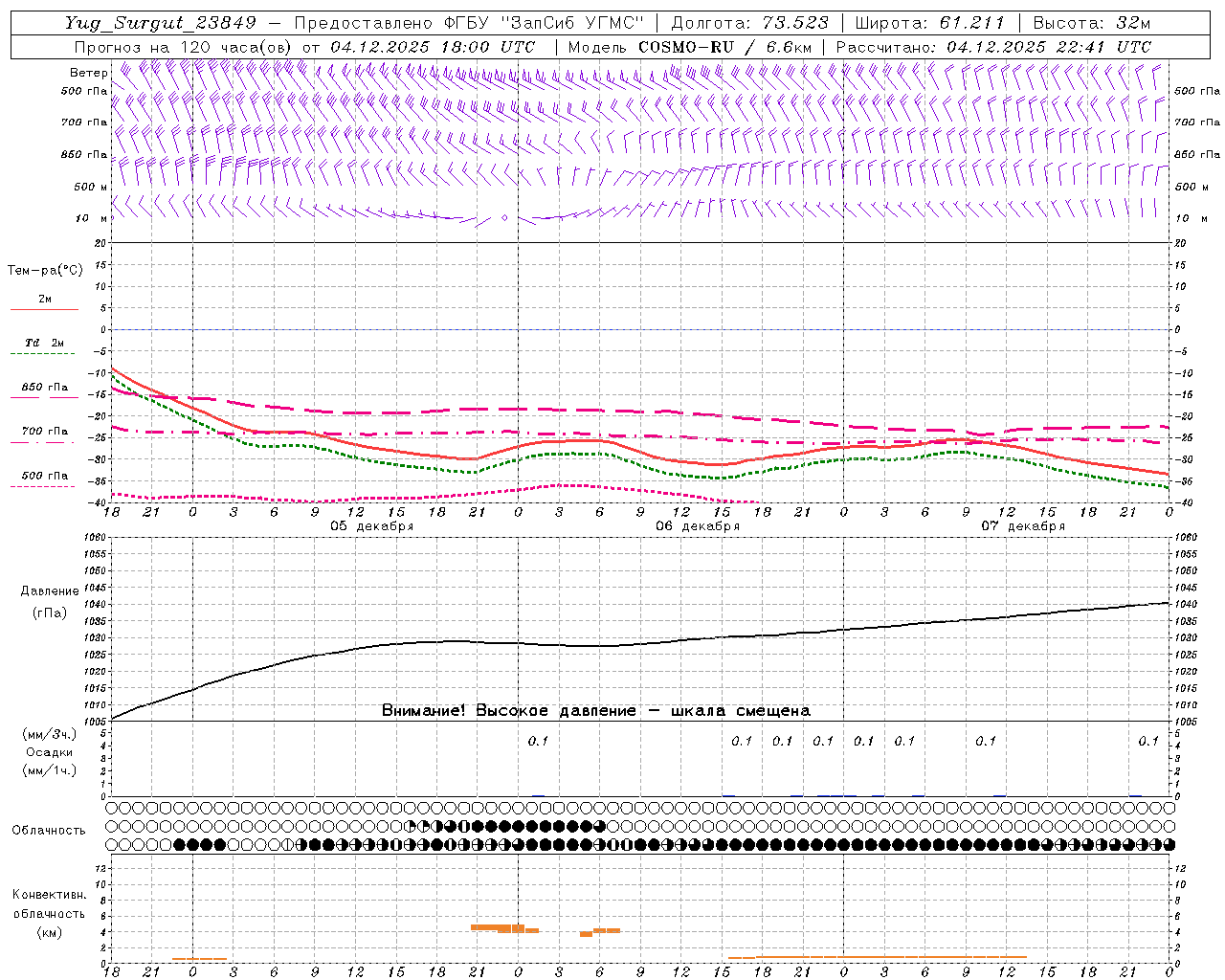1225x980 pixels.
Task: Click the Осадки panel label
Action: [51, 752]
